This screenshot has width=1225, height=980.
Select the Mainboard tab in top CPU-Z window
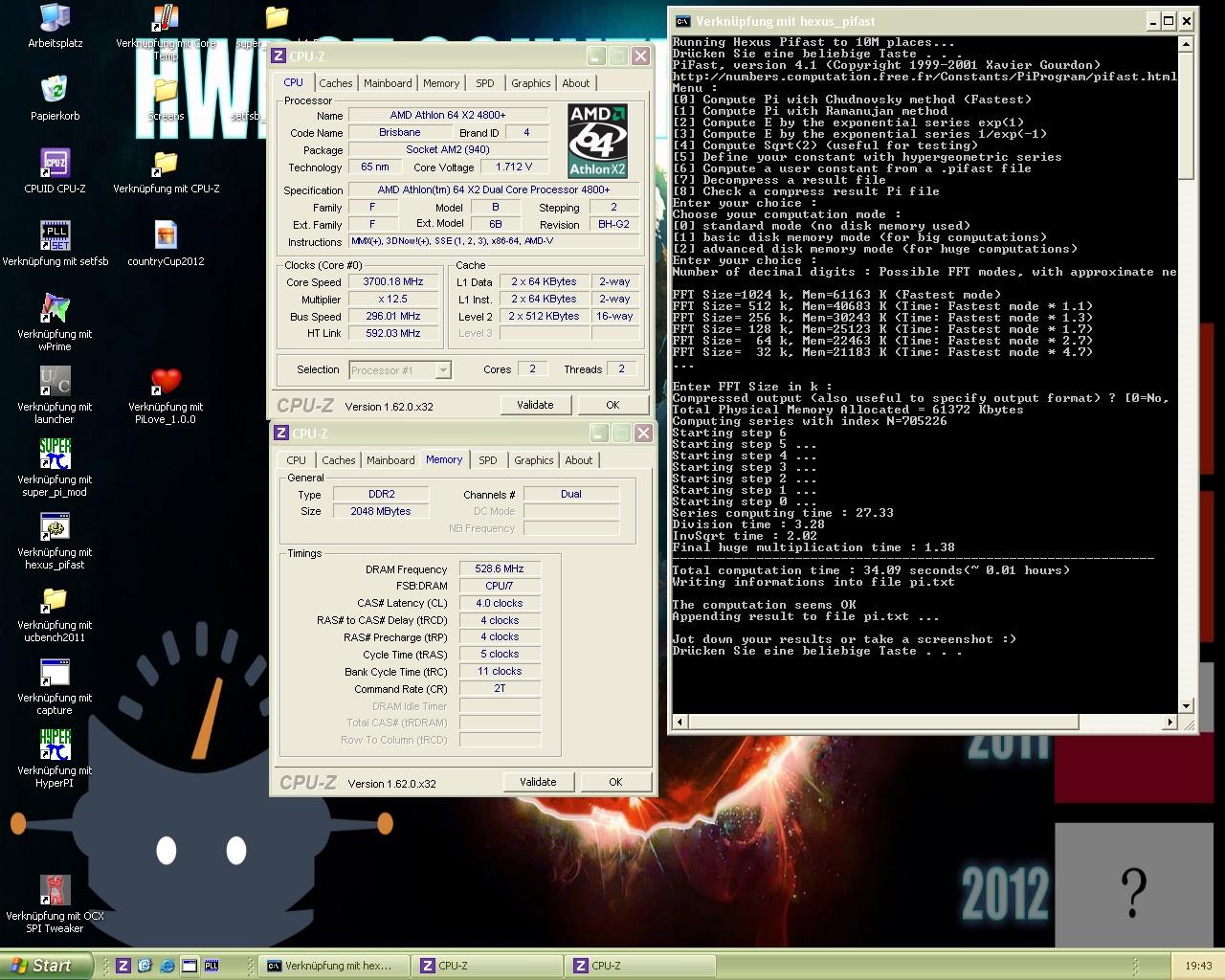388,83
